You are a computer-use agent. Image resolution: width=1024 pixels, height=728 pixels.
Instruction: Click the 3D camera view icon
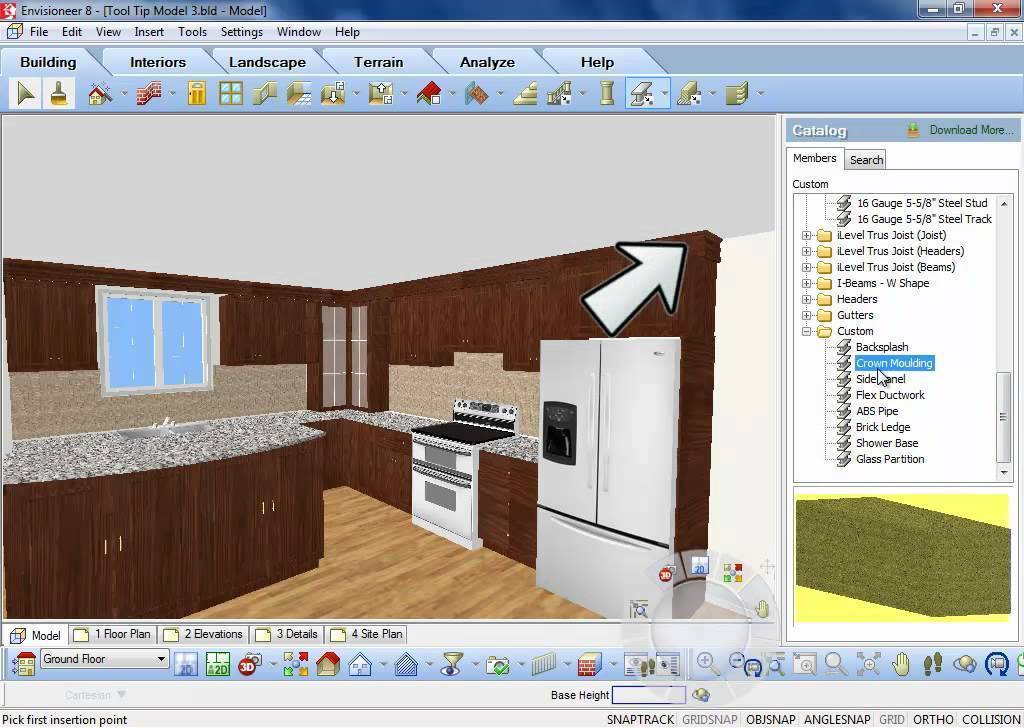pyautogui.click(x=249, y=664)
